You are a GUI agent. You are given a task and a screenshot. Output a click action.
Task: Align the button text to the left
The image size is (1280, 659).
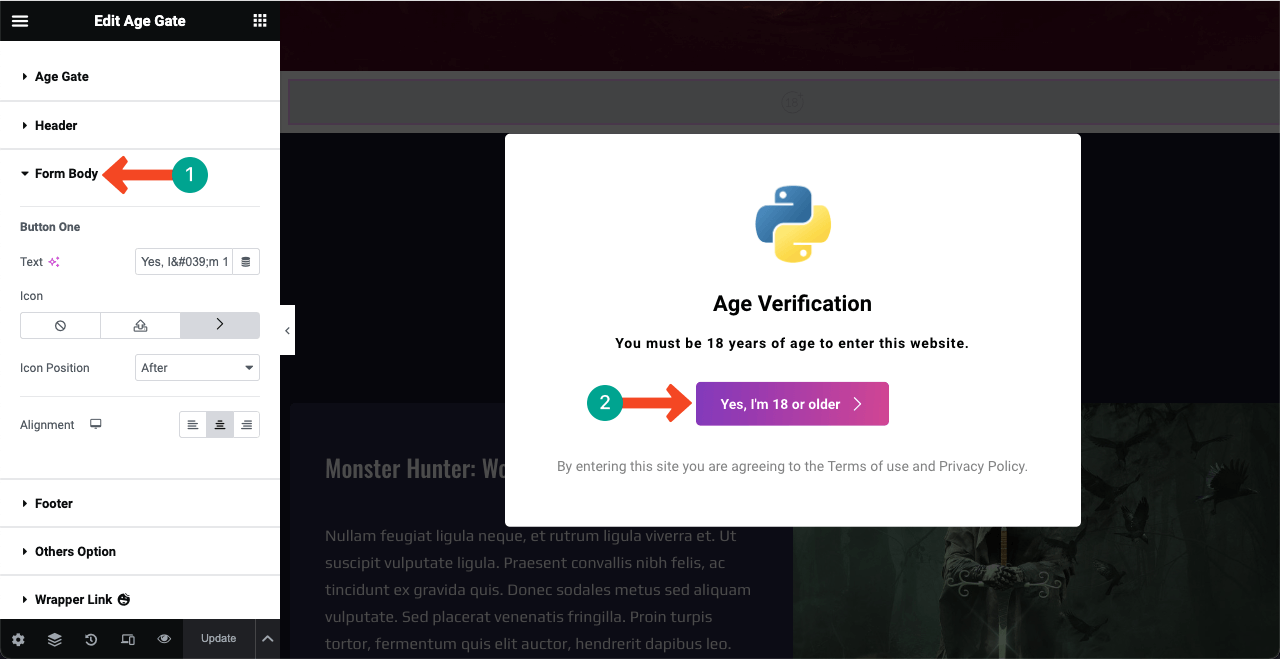click(x=193, y=424)
